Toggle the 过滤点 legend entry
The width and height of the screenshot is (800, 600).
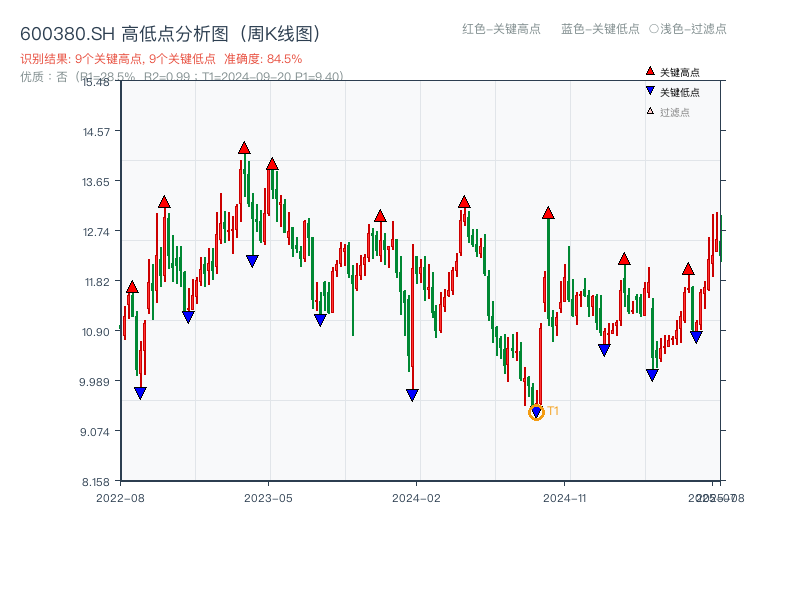[x=668, y=112]
